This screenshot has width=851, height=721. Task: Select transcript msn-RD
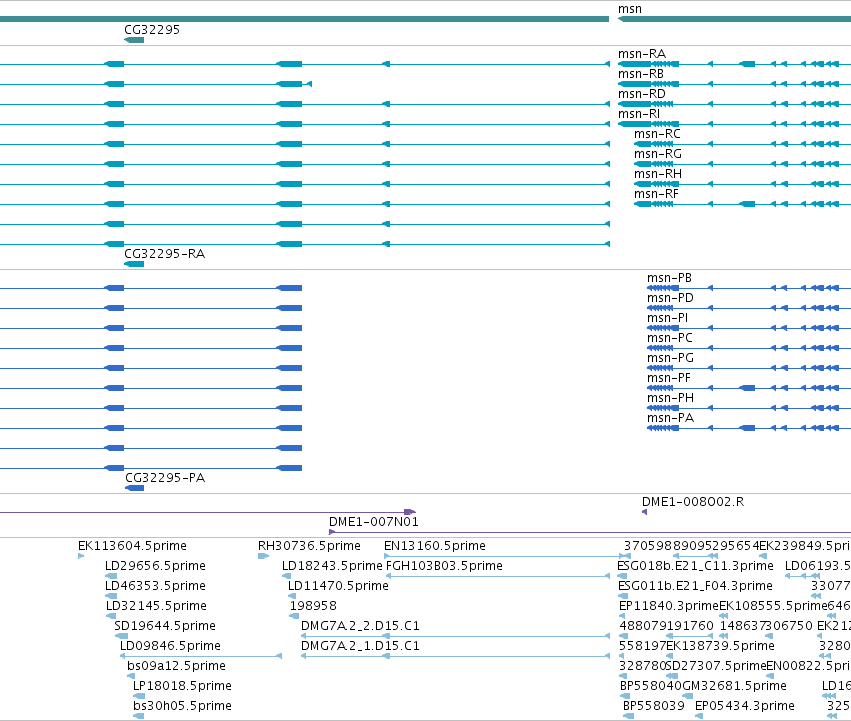point(642,94)
